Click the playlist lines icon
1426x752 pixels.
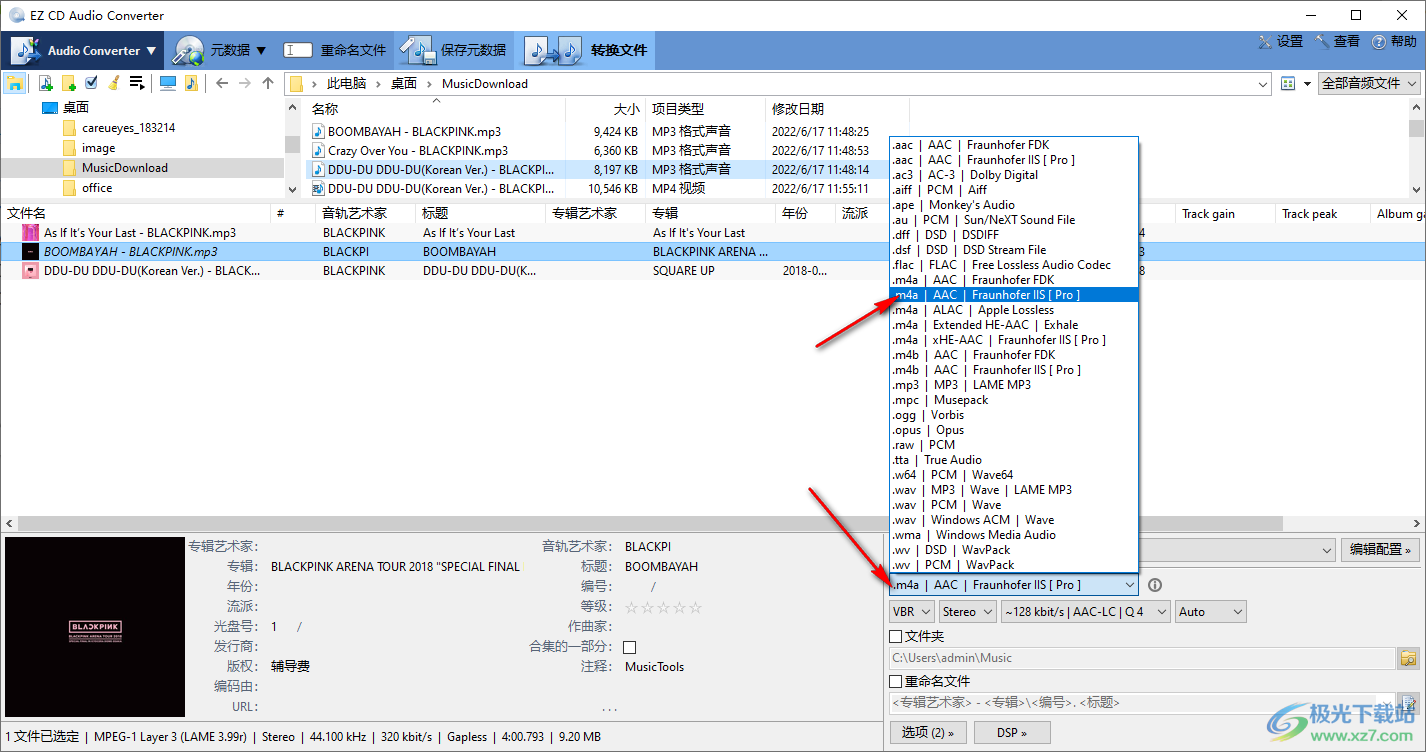(x=137, y=83)
